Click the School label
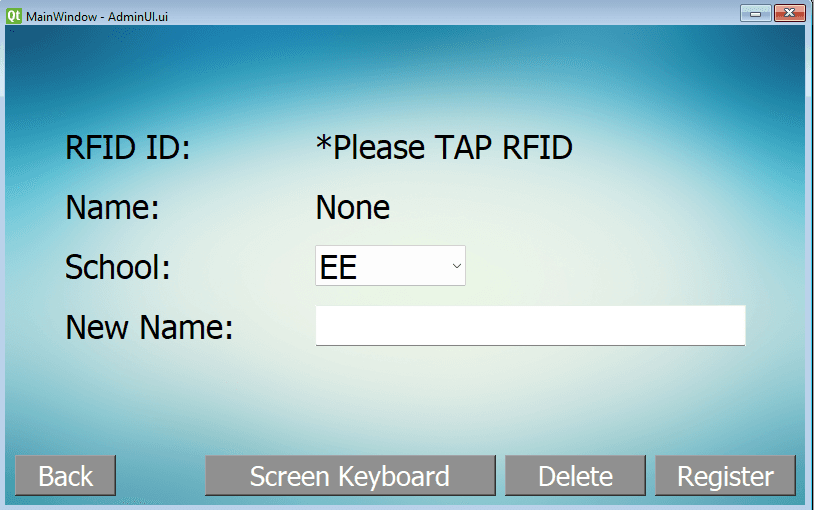Viewport: 814px width, 510px height. 118,267
